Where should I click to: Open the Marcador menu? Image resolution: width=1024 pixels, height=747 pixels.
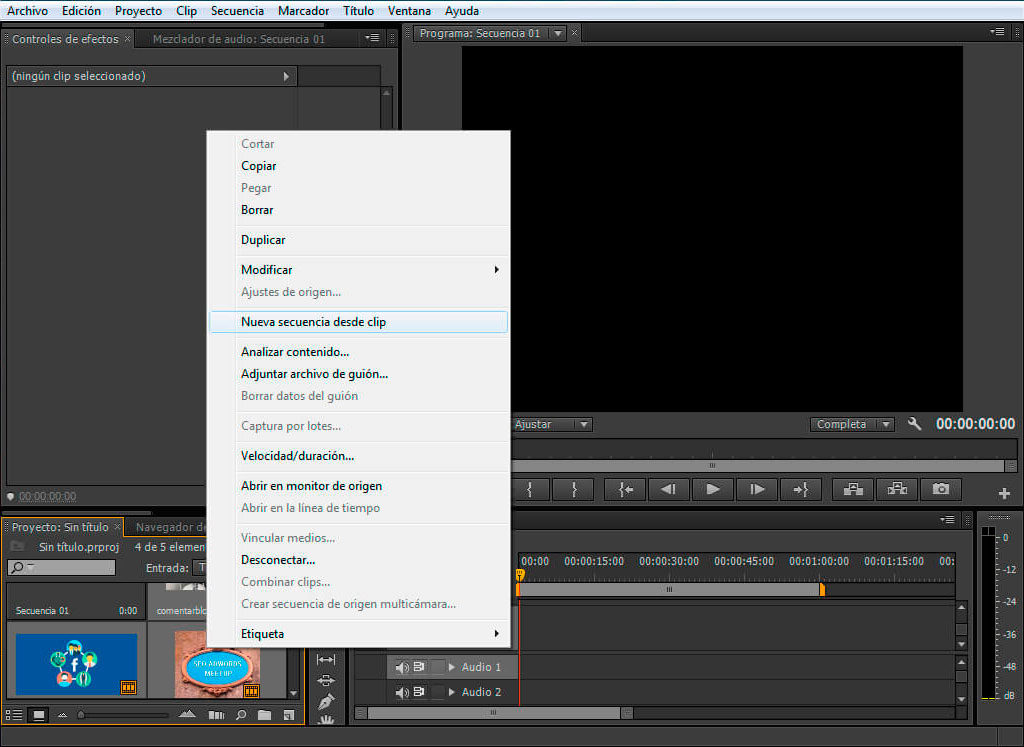(x=304, y=10)
